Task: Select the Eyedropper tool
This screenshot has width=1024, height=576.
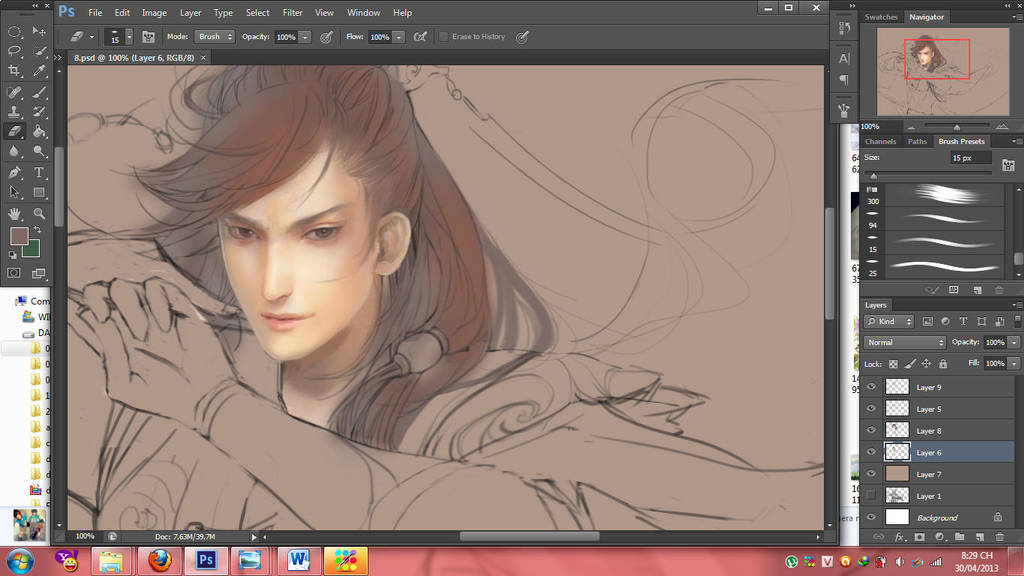Action: [x=40, y=71]
